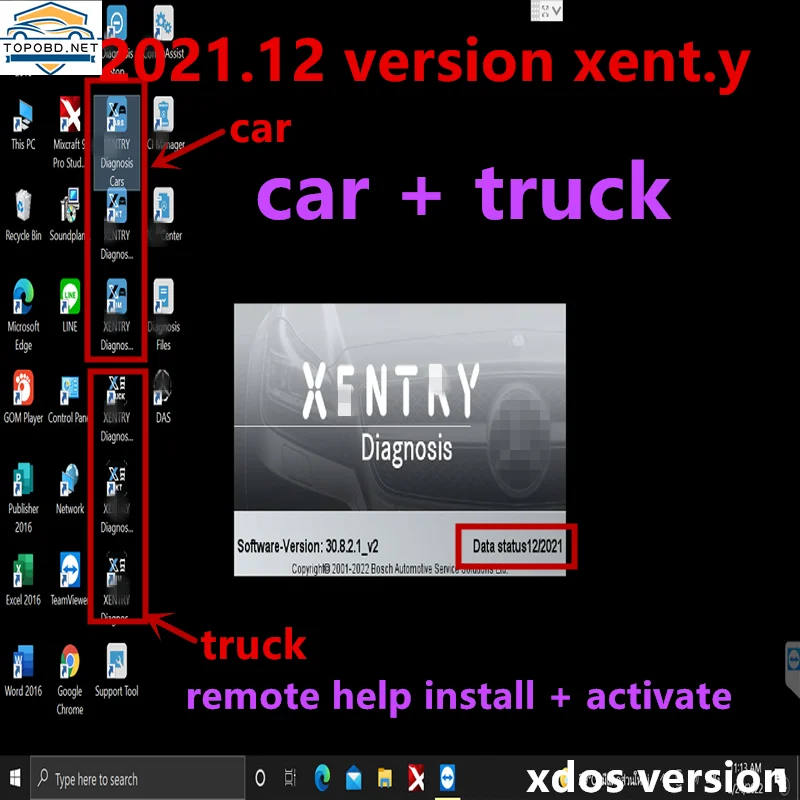Select the Excel 2016 icon
This screenshot has width=800, height=800.
23,580
